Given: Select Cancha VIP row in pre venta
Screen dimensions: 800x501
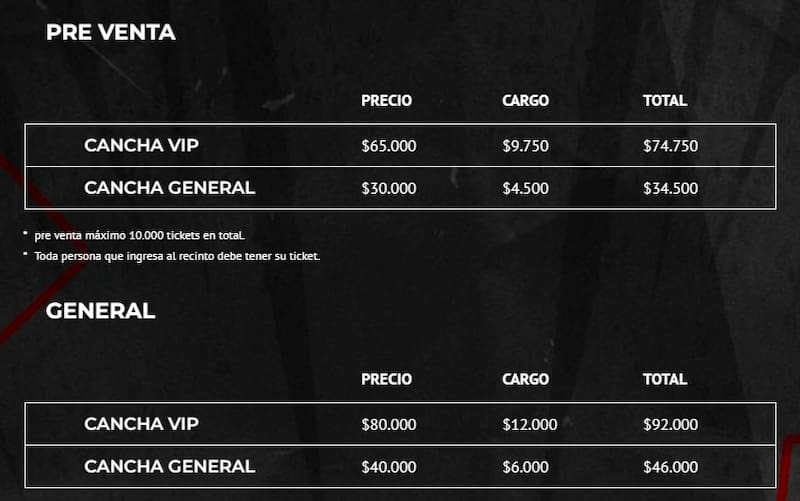Looking at the screenshot, I should click(141, 145).
